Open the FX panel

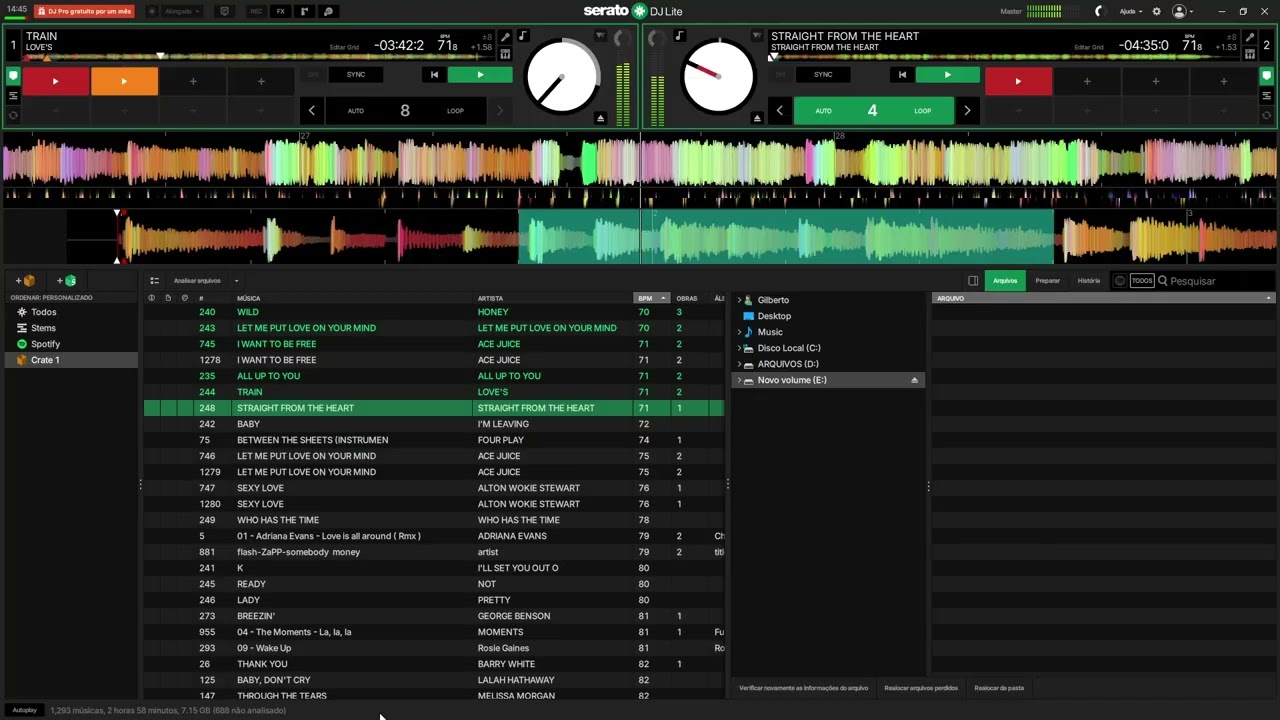point(280,11)
